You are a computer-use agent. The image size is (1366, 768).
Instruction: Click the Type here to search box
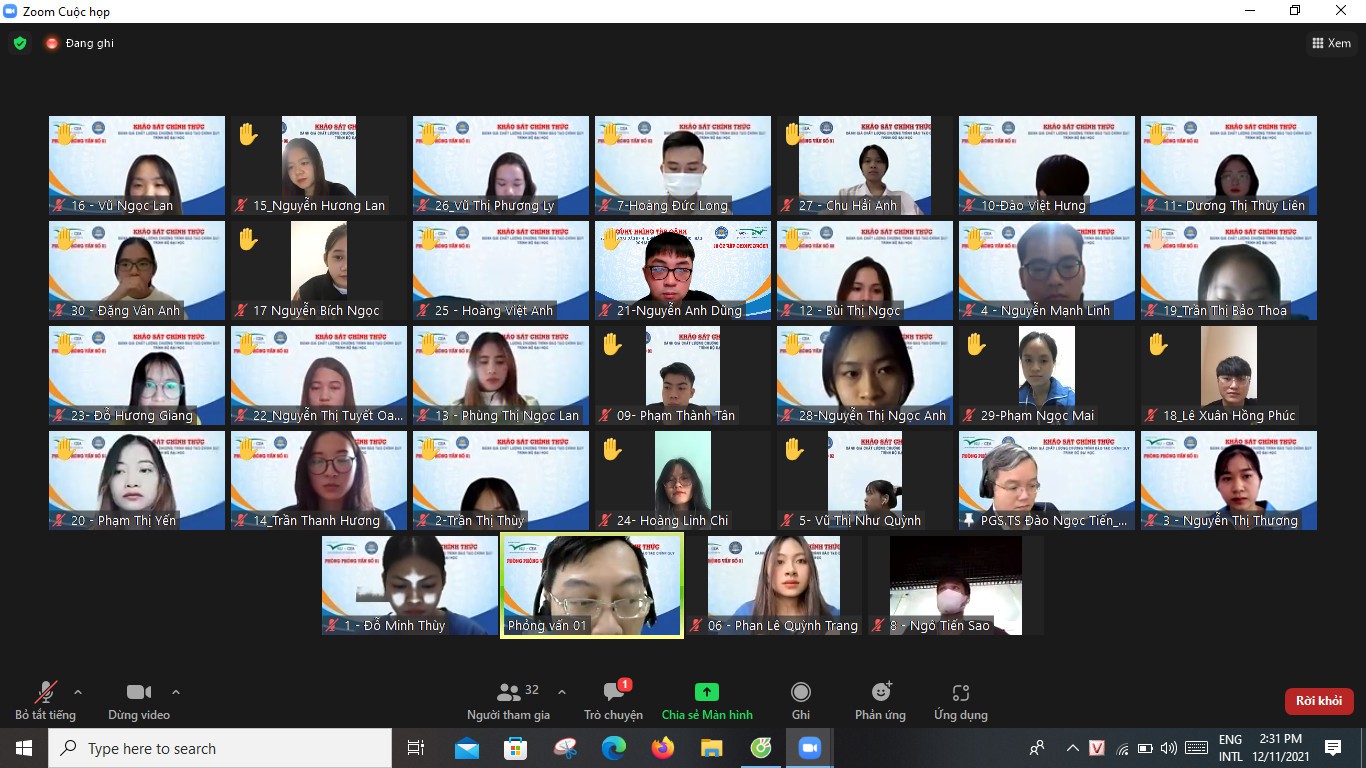tap(220, 748)
